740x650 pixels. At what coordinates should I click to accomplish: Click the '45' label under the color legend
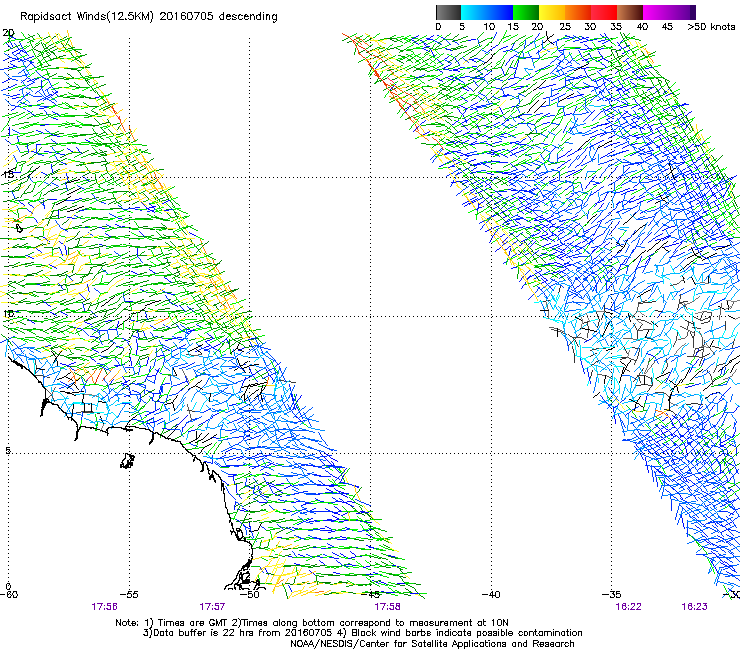click(x=667, y=27)
